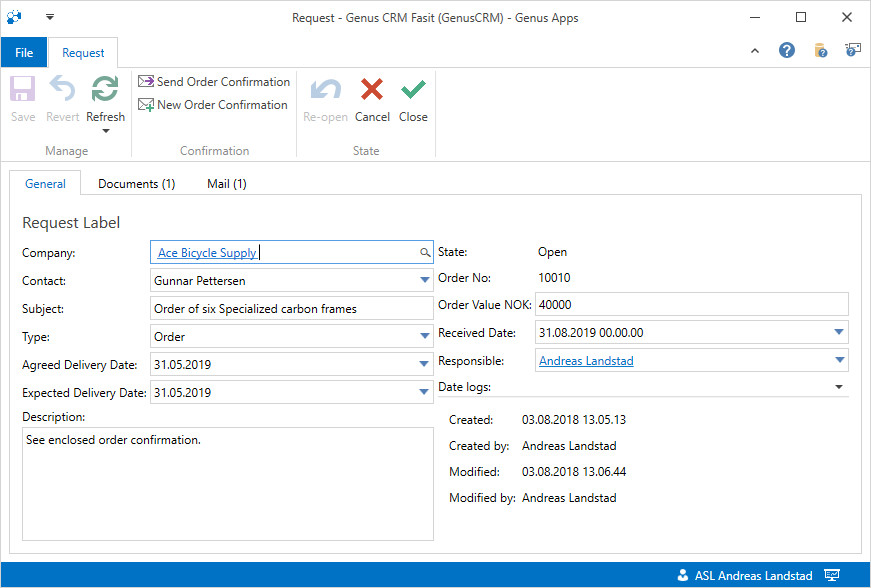This screenshot has width=871, height=588.
Task: Open the Received Date dropdown arrow
Action: tap(839, 332)
